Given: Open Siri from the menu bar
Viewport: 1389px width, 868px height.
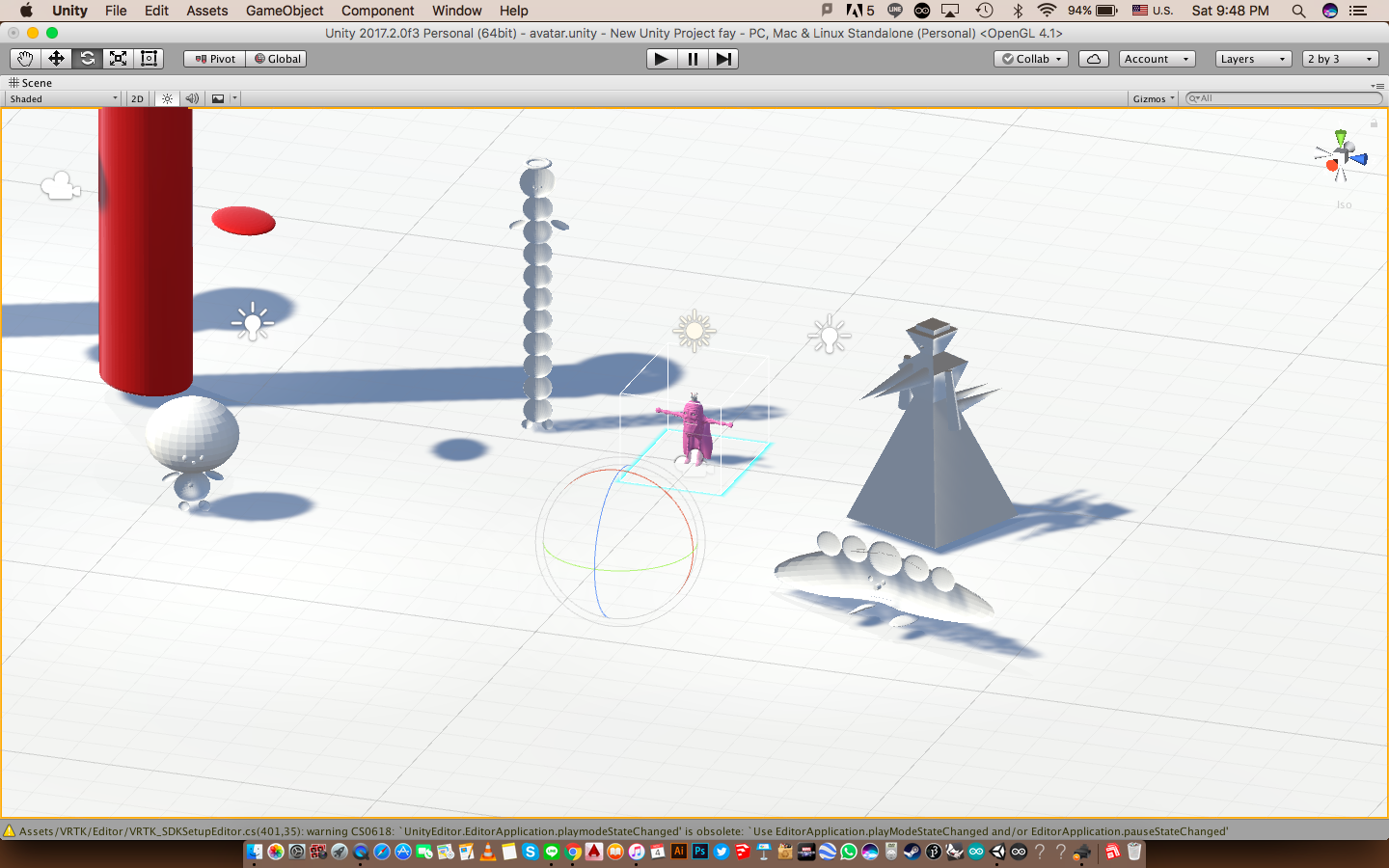Looking at the screenshot, I should [1330, 11].
